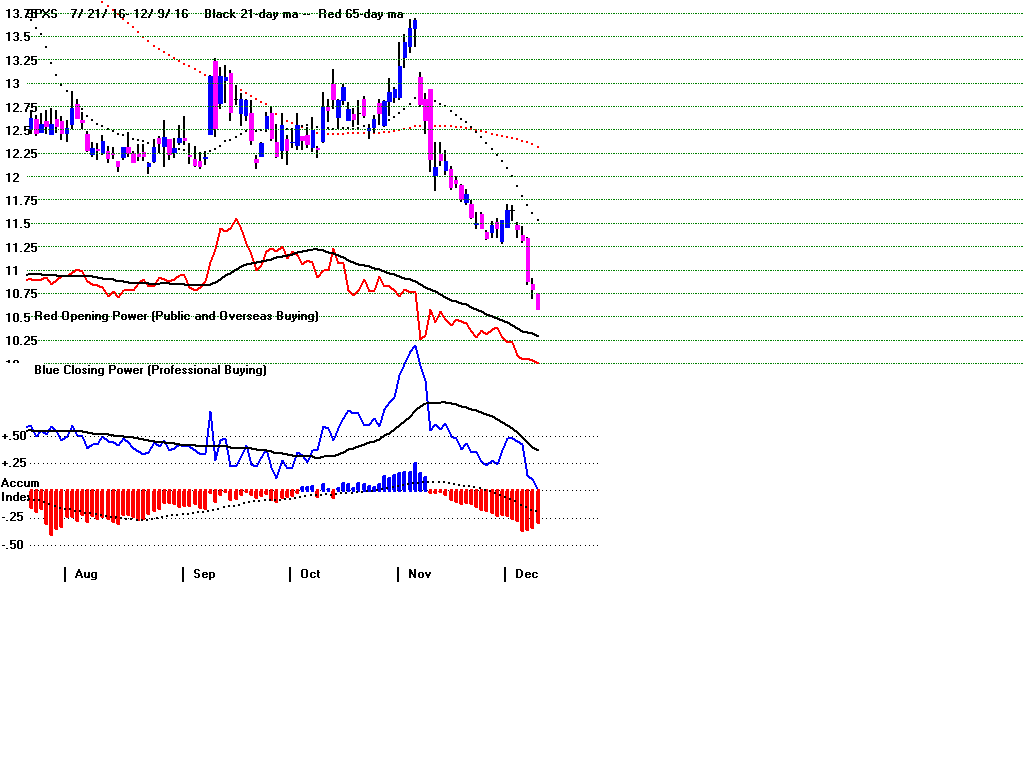Click the 'Red 65-day ma' legend label
Viewport: 1024px width, 768px height.
(x=361, y=14)
